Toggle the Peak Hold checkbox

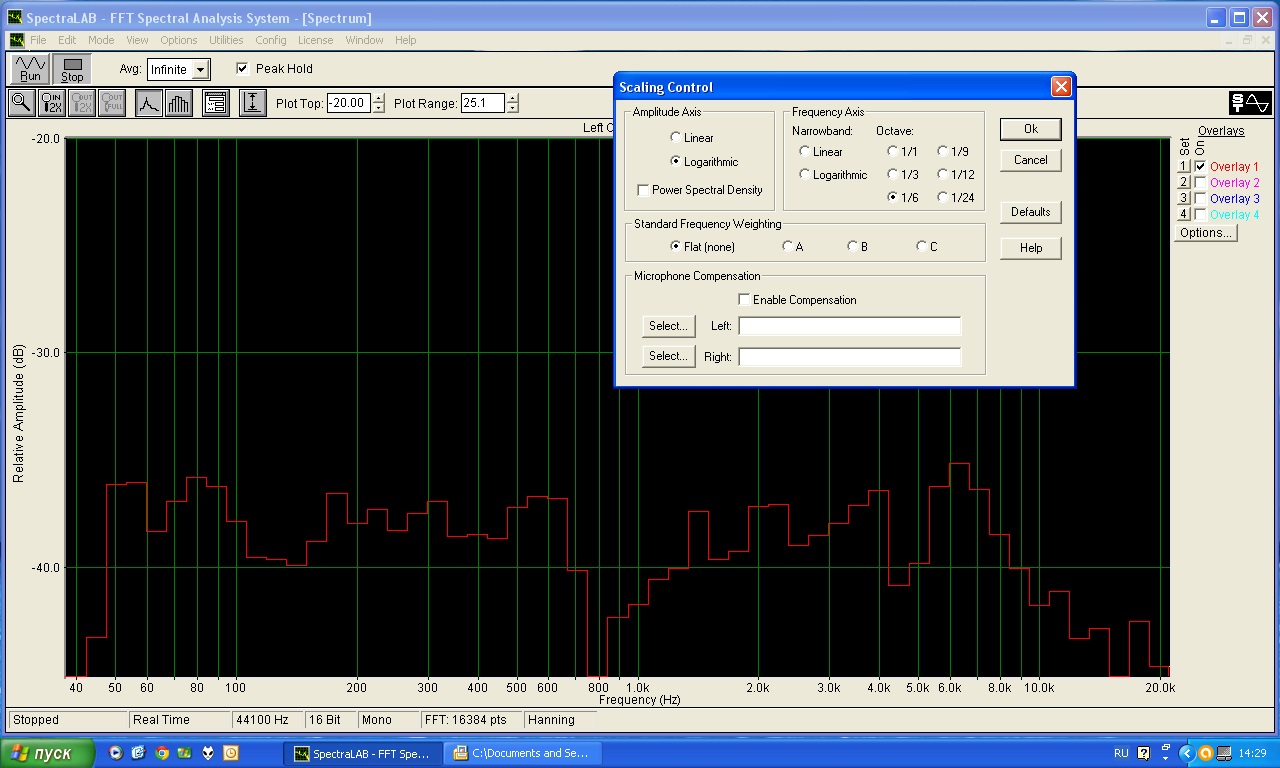pos(242,69)
